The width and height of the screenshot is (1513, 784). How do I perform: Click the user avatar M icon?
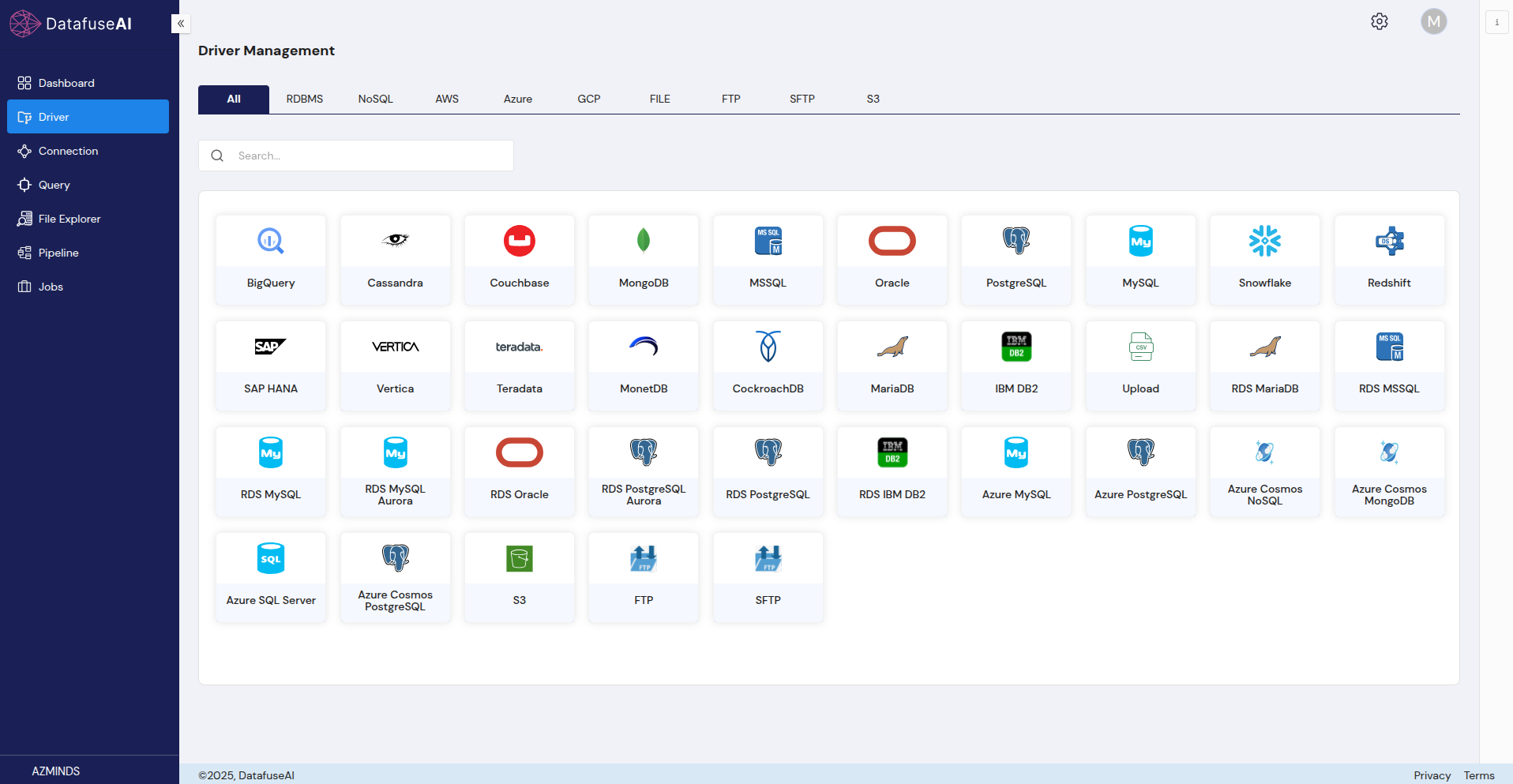pos(1433,21)
